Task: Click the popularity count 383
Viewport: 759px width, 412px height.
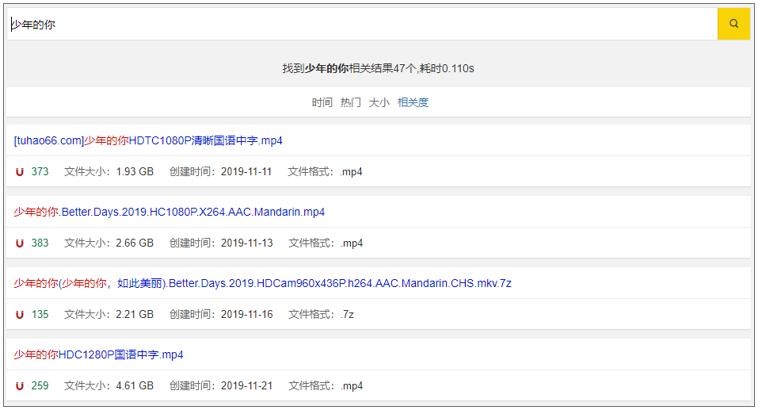Action: (40, 243)
